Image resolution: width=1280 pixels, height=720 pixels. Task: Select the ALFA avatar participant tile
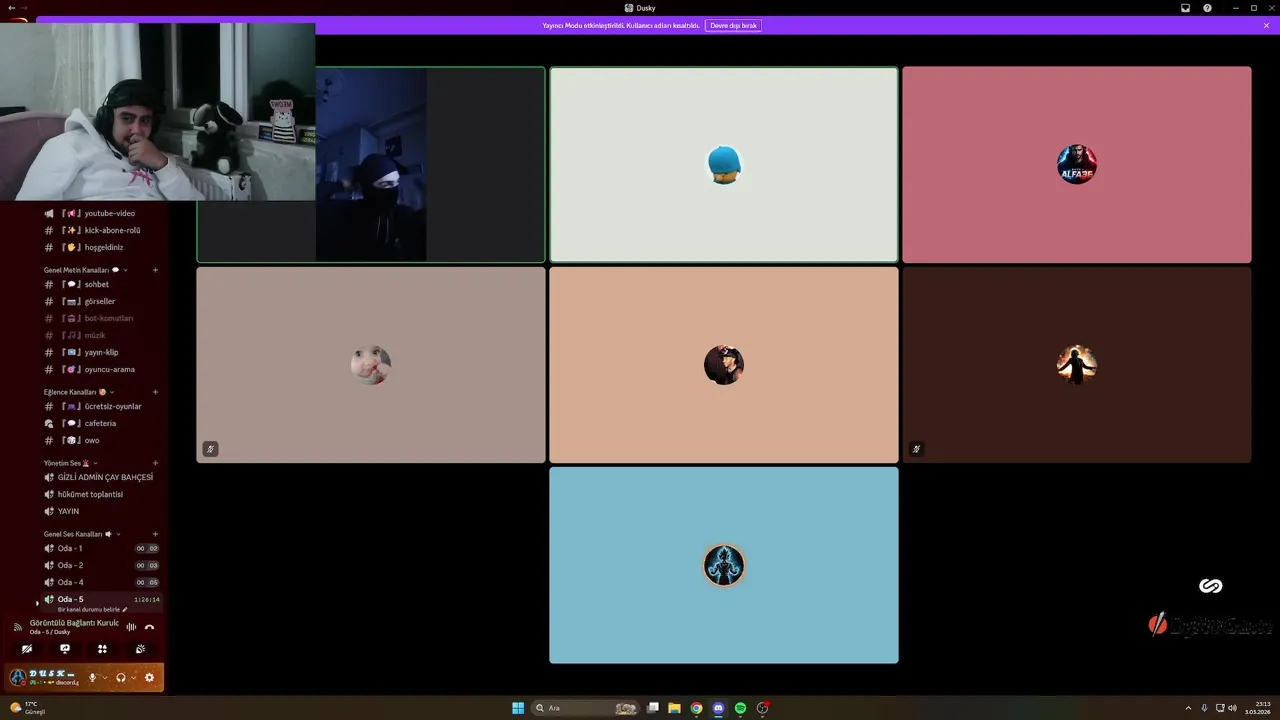coord(1077,165)
